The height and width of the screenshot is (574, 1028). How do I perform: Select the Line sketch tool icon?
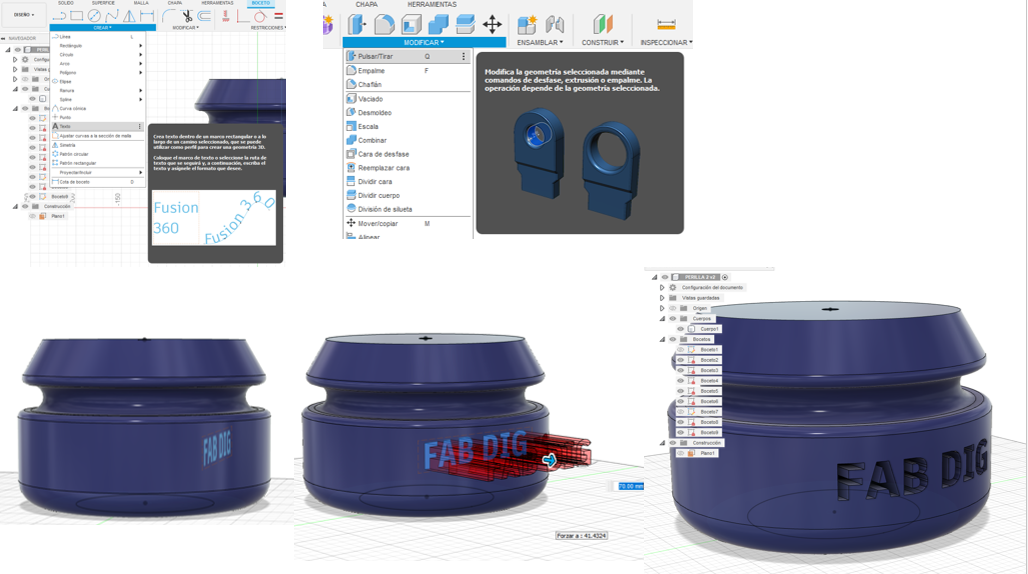tap(60, 16)
